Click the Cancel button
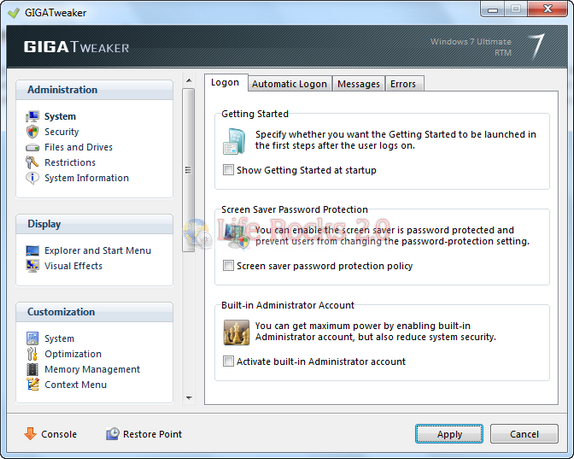Image resolution: width=574 pixels, height=459 pixels. (x=524, y=434)
